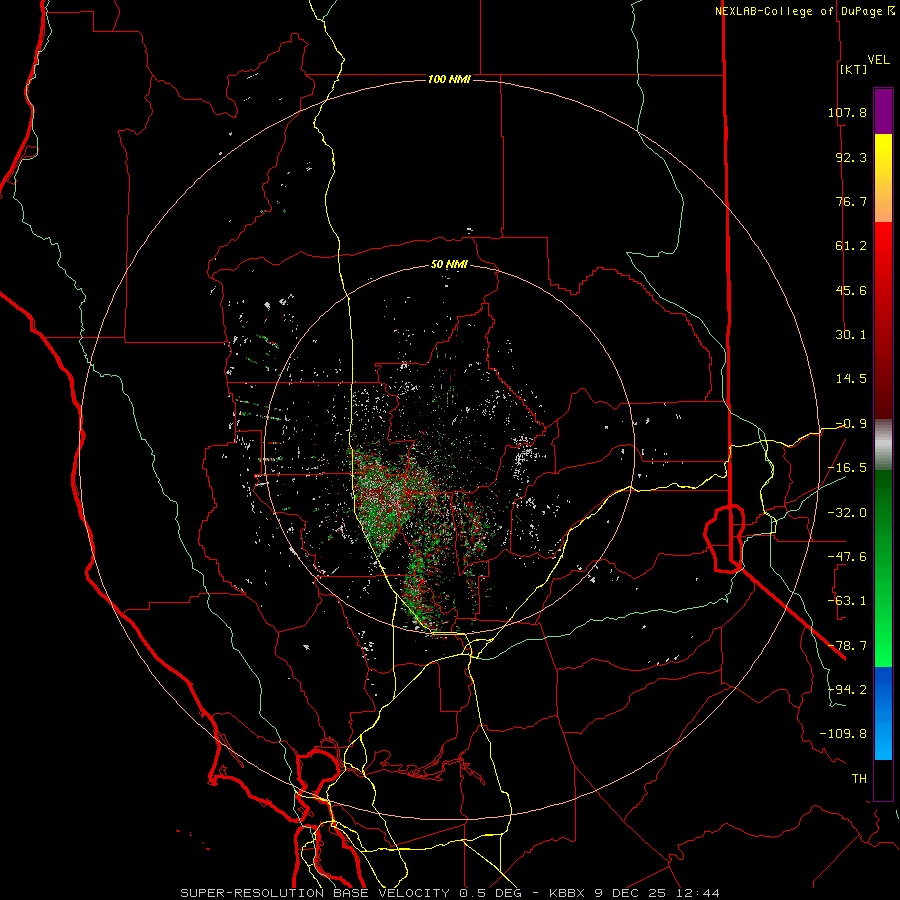
Task: Click the -63.1 legend value
Action: coord(847,601)
